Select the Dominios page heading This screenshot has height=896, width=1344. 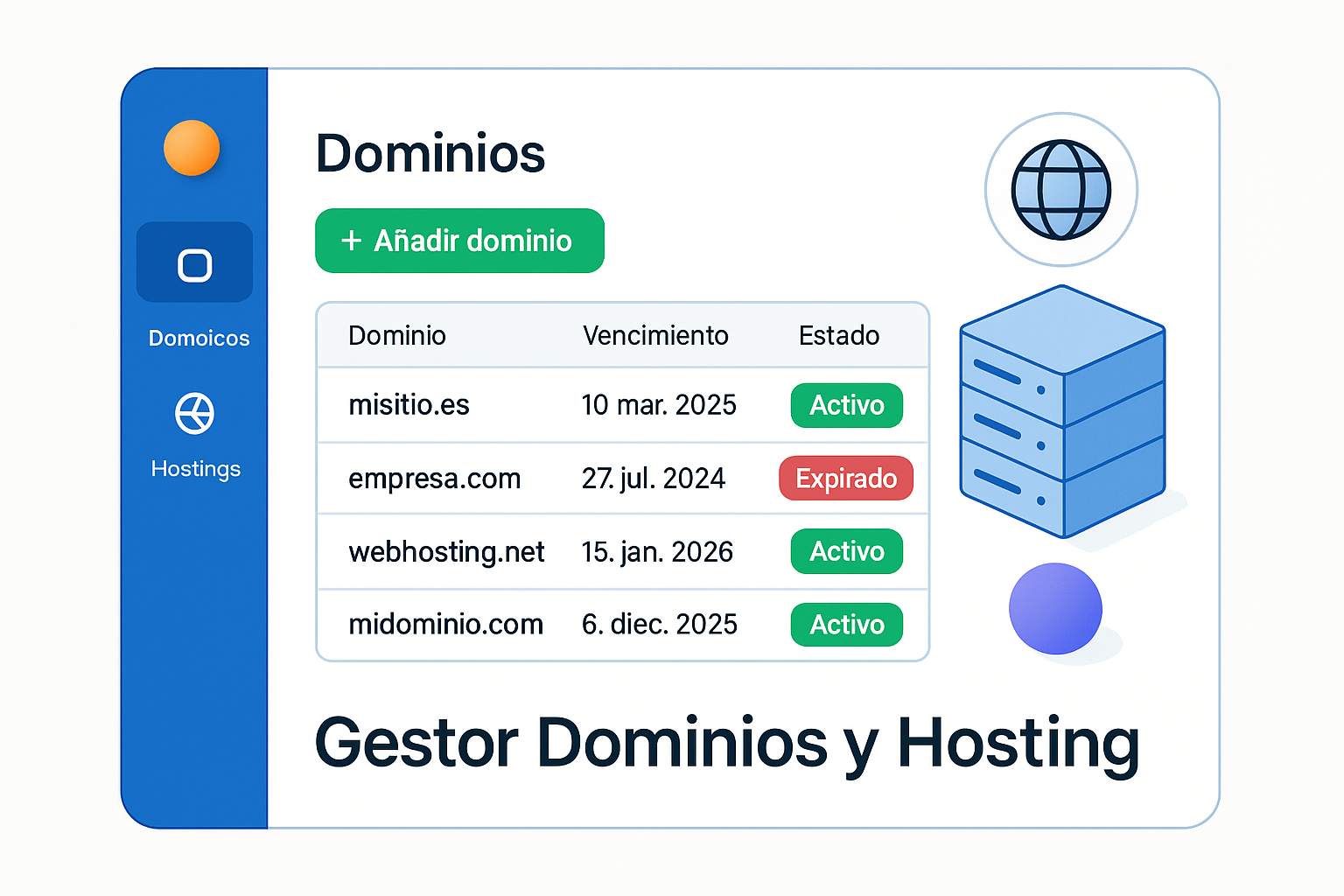pos(430,153)
